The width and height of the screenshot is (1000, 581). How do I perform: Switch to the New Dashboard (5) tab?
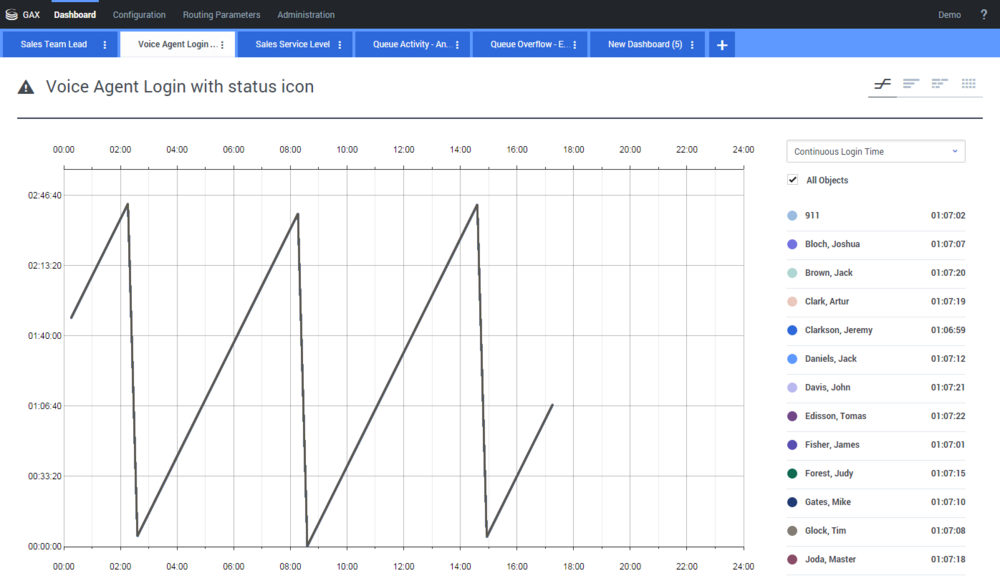click(x=645, y=44)
